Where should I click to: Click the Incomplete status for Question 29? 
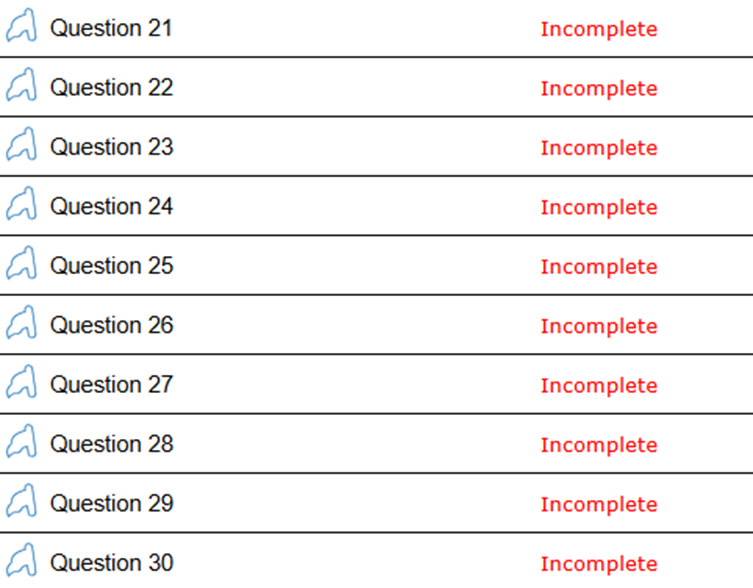coord(598,504)
